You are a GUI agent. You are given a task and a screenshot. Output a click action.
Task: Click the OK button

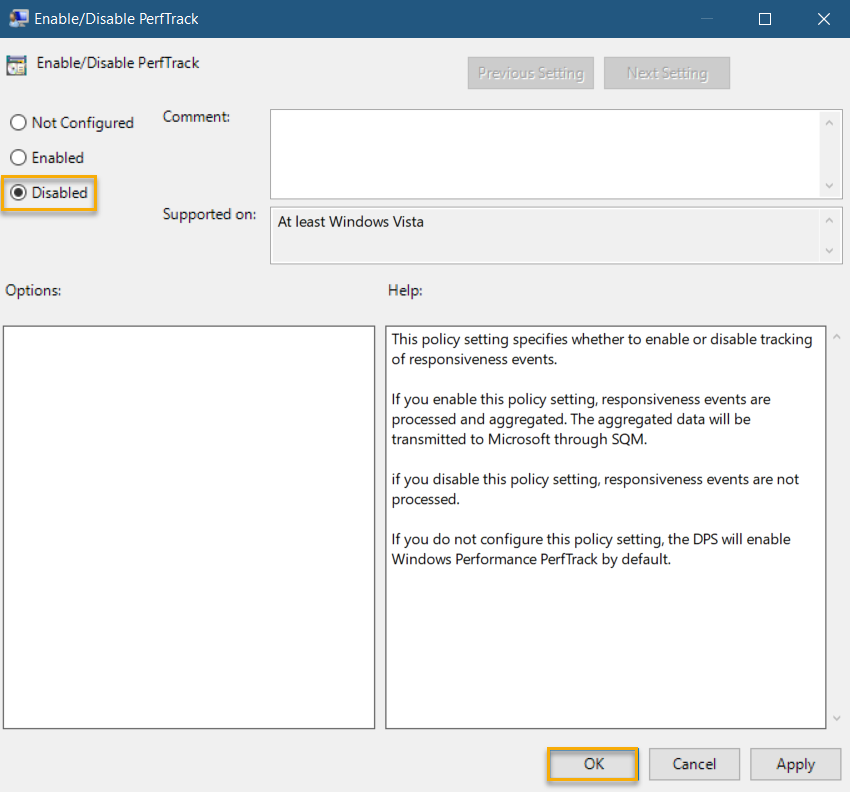593,764
